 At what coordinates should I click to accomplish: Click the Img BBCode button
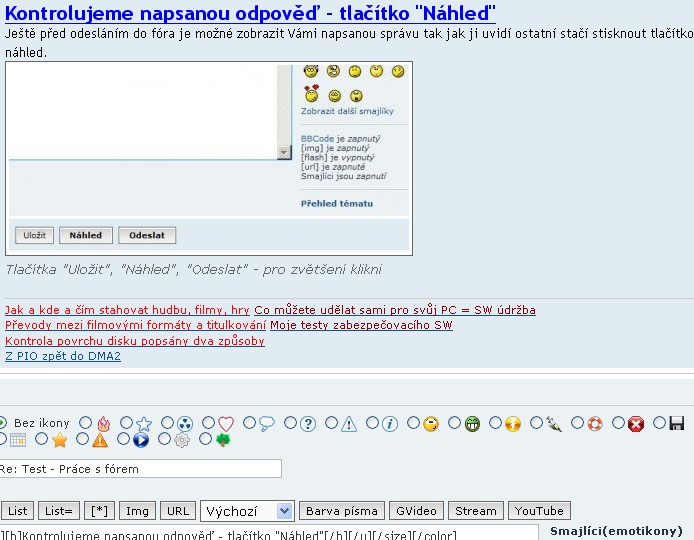pos(137,511)
